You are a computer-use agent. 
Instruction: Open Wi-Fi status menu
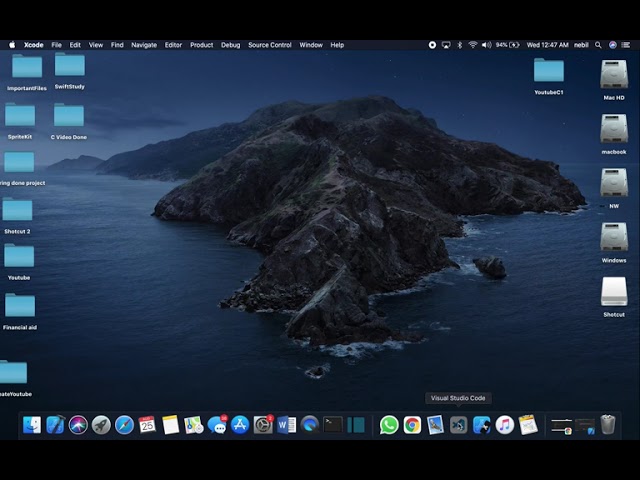coord(473,45)
